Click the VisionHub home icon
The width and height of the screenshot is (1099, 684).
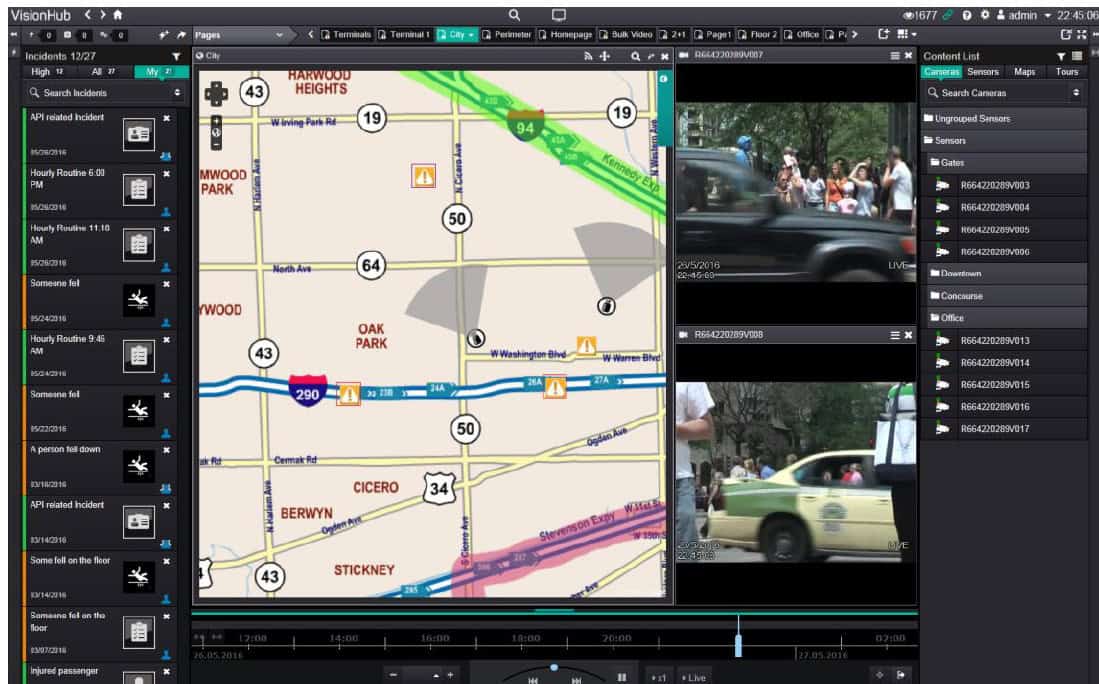pyautogui.click(x=118, y=15)
